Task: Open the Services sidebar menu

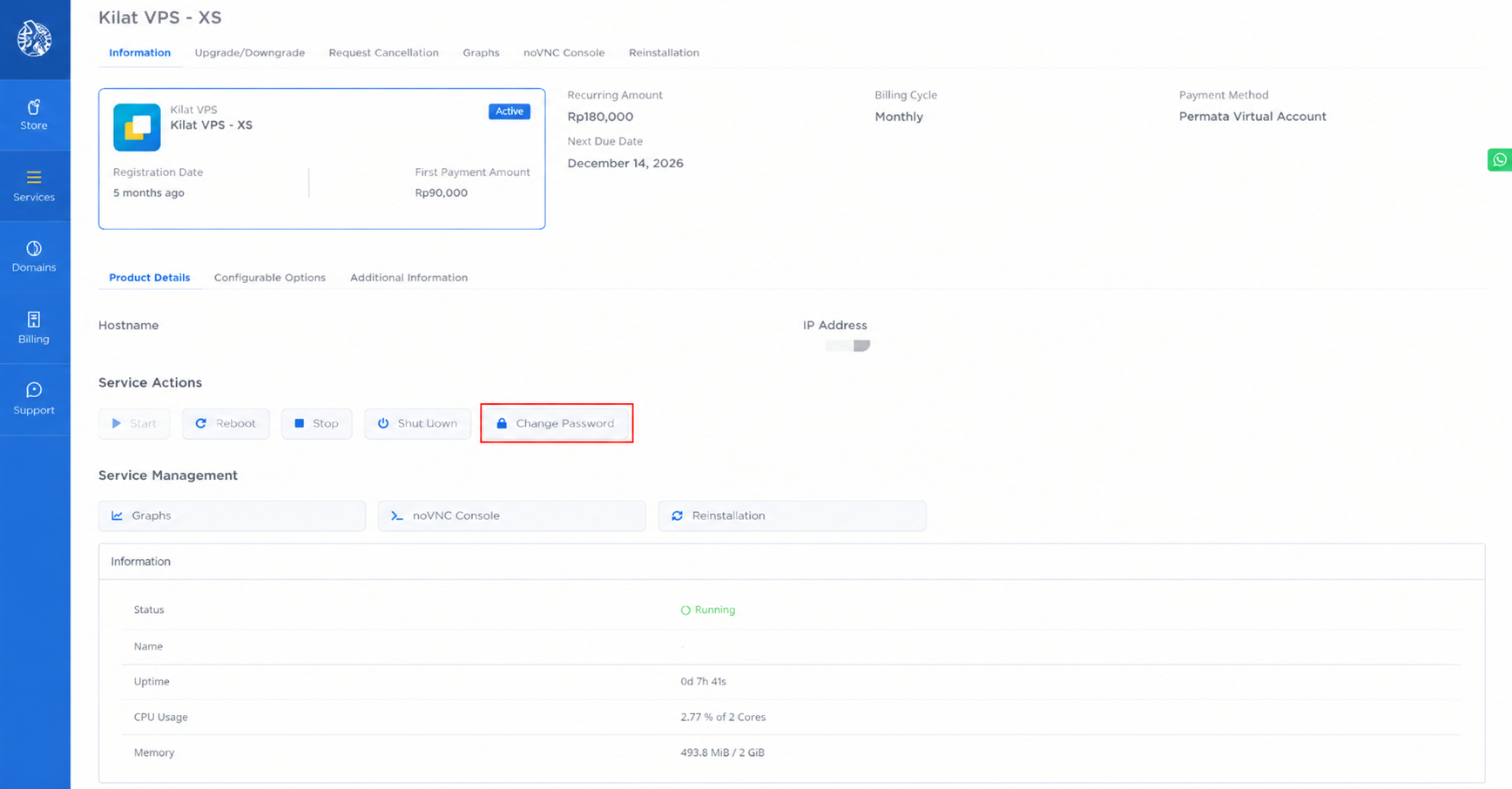Action: pyautogui.click(x=34, y=186)
